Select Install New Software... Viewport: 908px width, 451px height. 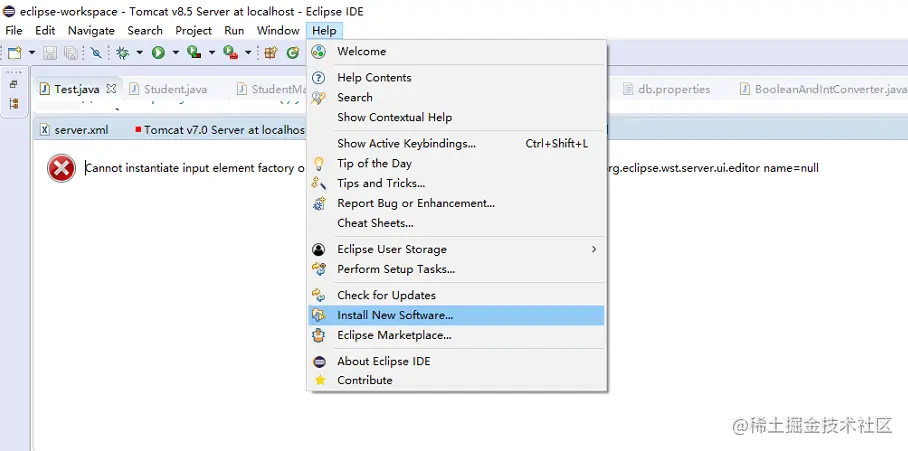[456, 315]
